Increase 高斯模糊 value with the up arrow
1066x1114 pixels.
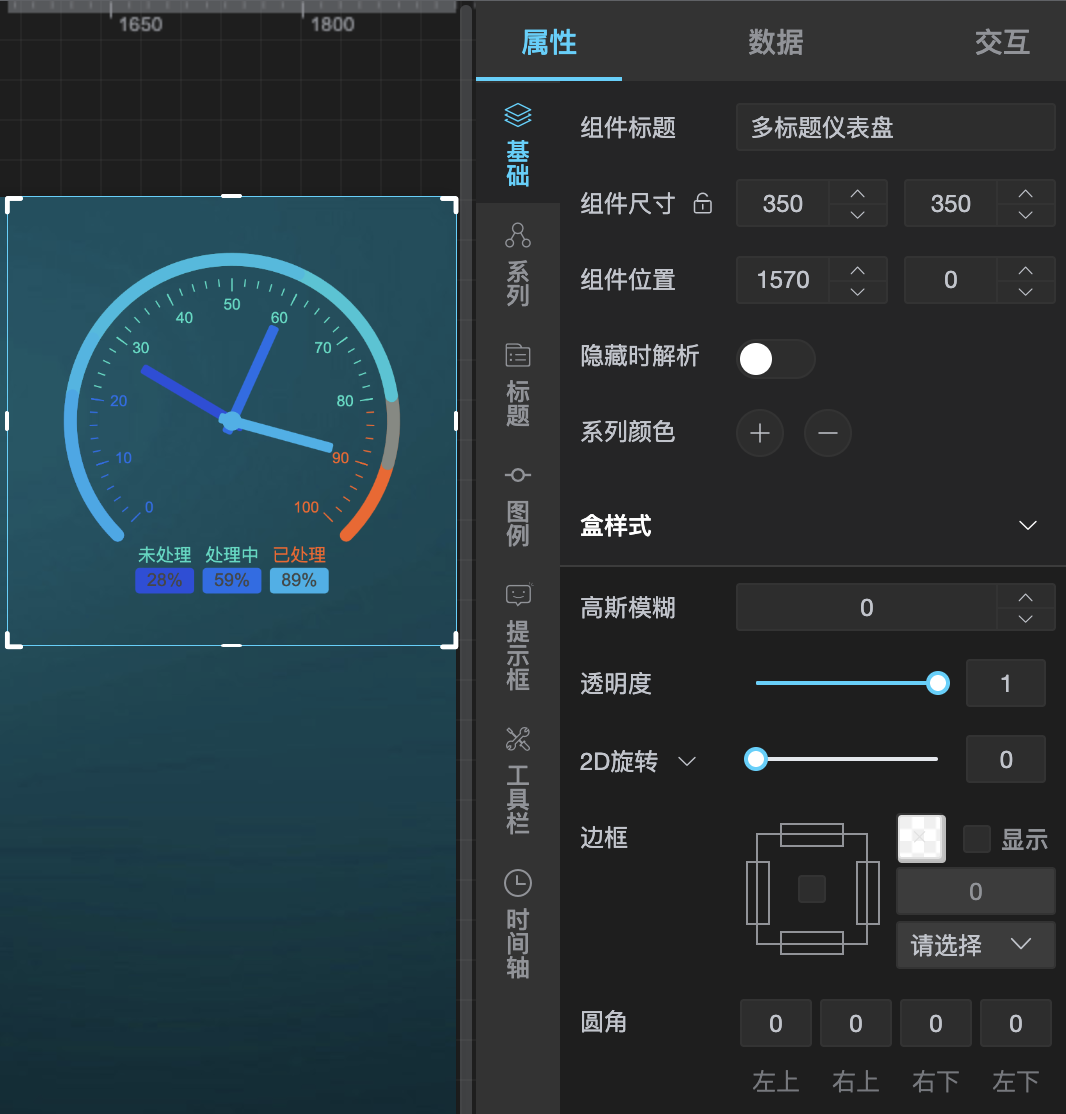click(x=1025, y=597)
